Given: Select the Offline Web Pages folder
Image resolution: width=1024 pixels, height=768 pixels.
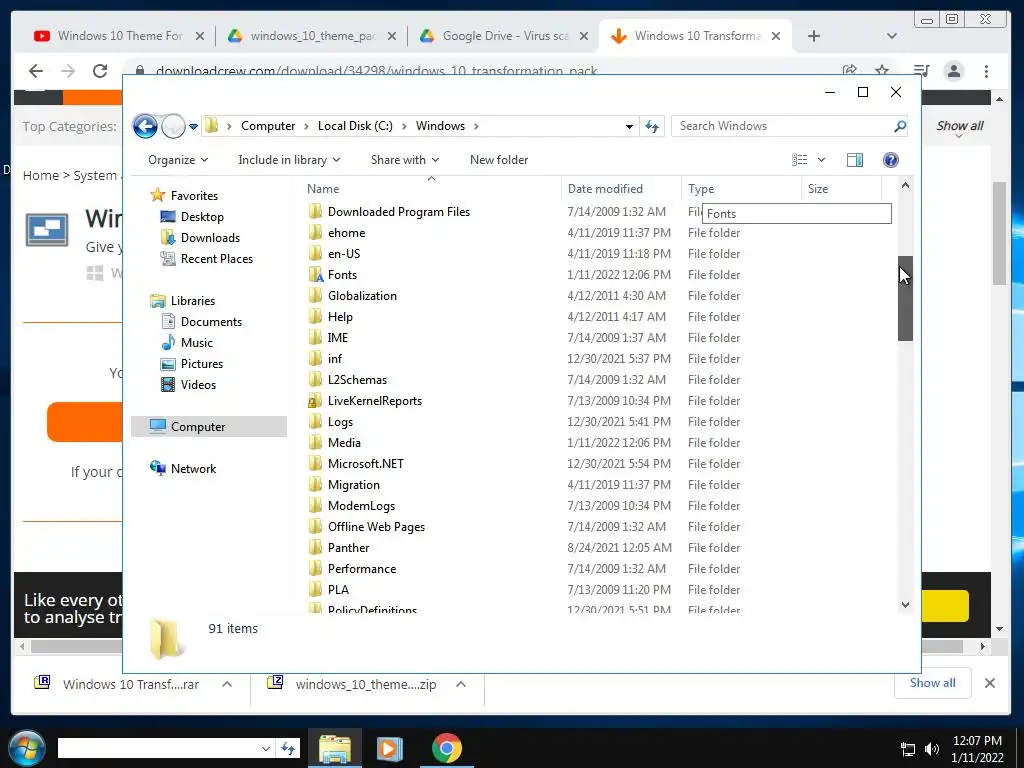Looking at the screenshot, I should coord(376,527).
